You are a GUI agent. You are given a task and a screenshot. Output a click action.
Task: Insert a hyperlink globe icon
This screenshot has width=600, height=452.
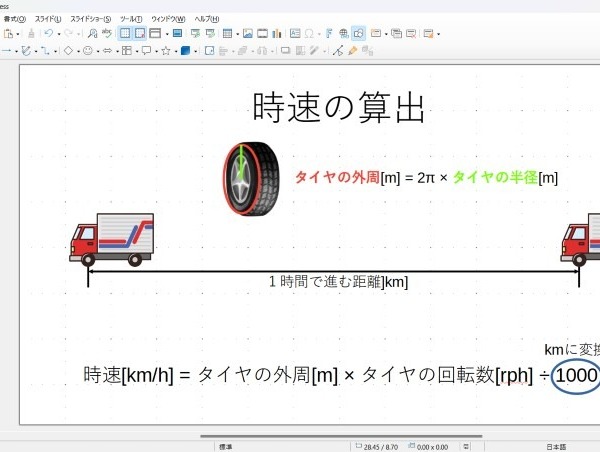(344, 34)
